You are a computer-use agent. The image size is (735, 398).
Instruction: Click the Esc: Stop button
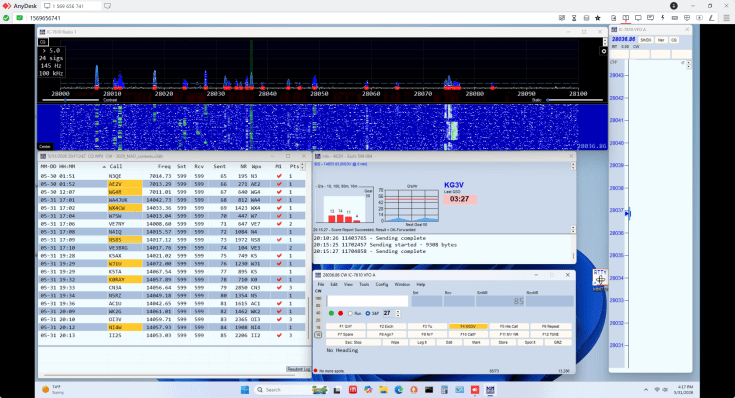353,343
